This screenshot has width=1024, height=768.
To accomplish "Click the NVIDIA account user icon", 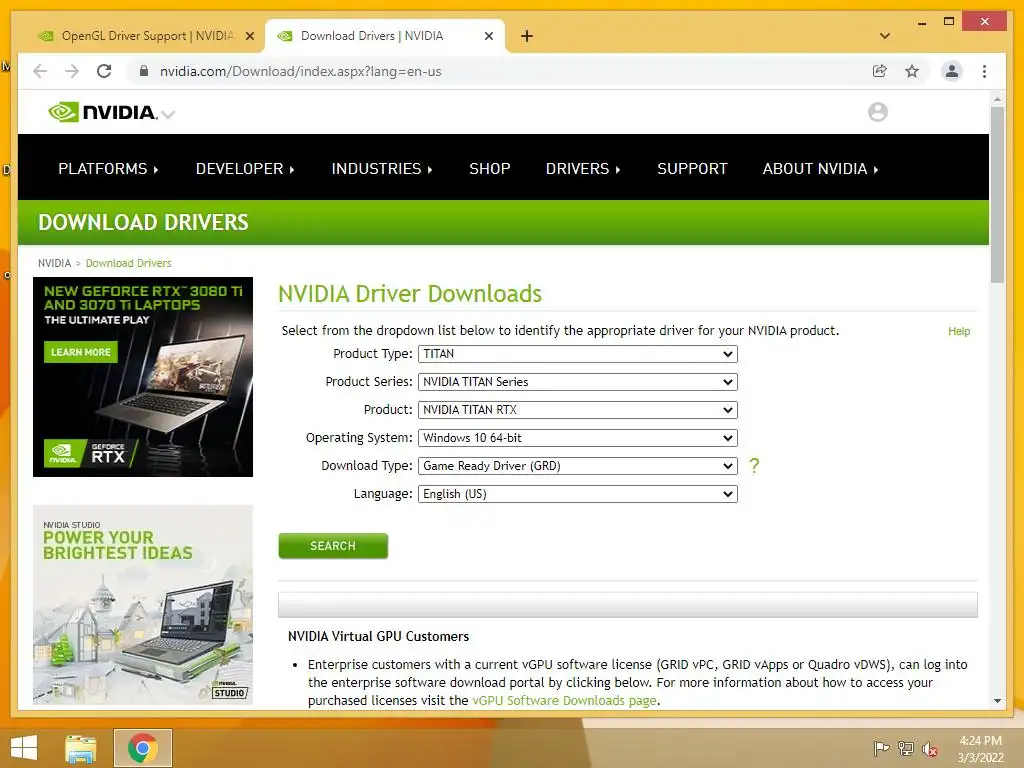I will [878, 112].
